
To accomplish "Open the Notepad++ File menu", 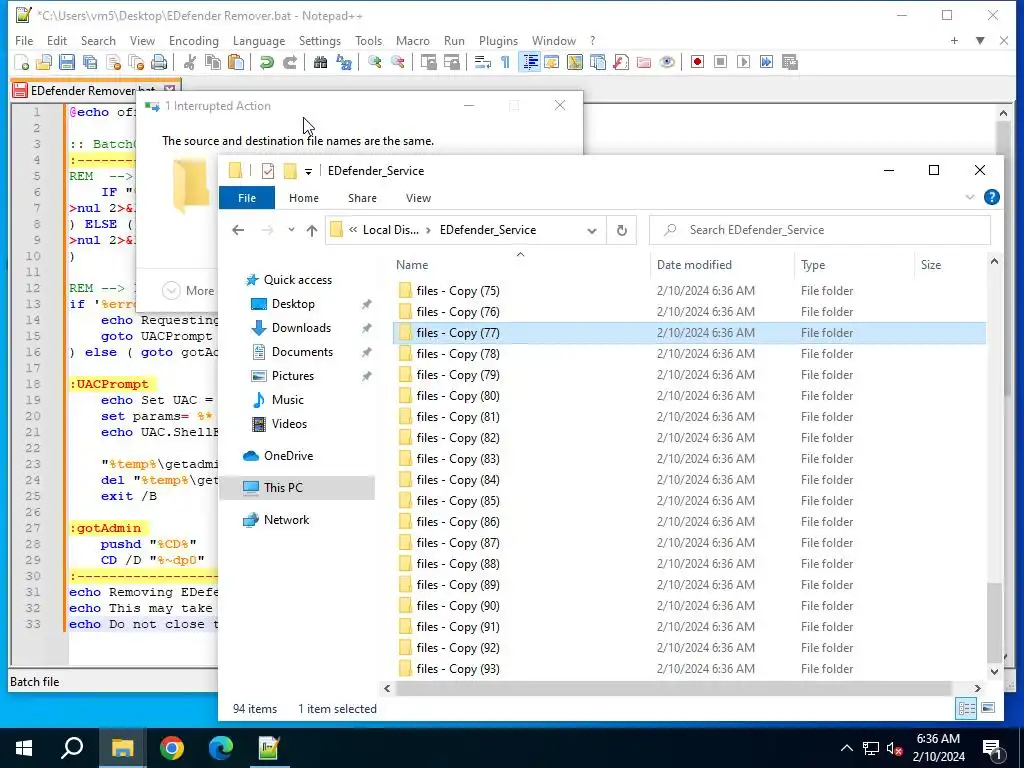I will tap(24, 40).
